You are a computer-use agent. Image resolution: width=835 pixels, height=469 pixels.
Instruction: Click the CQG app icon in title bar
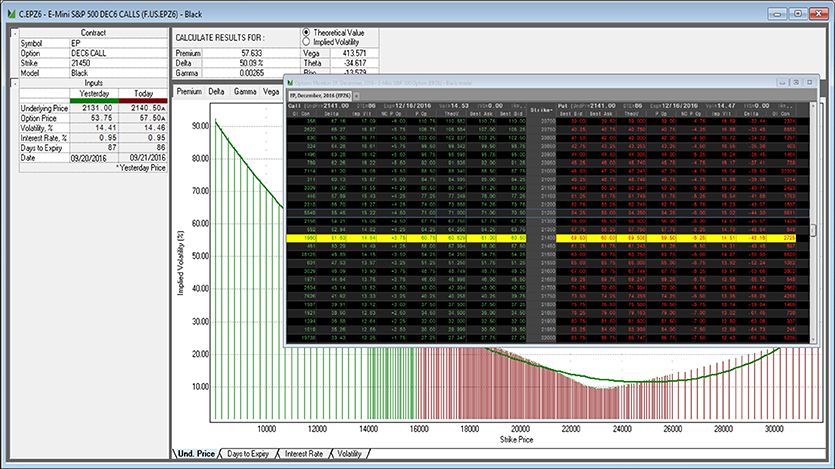pos(9,8)
